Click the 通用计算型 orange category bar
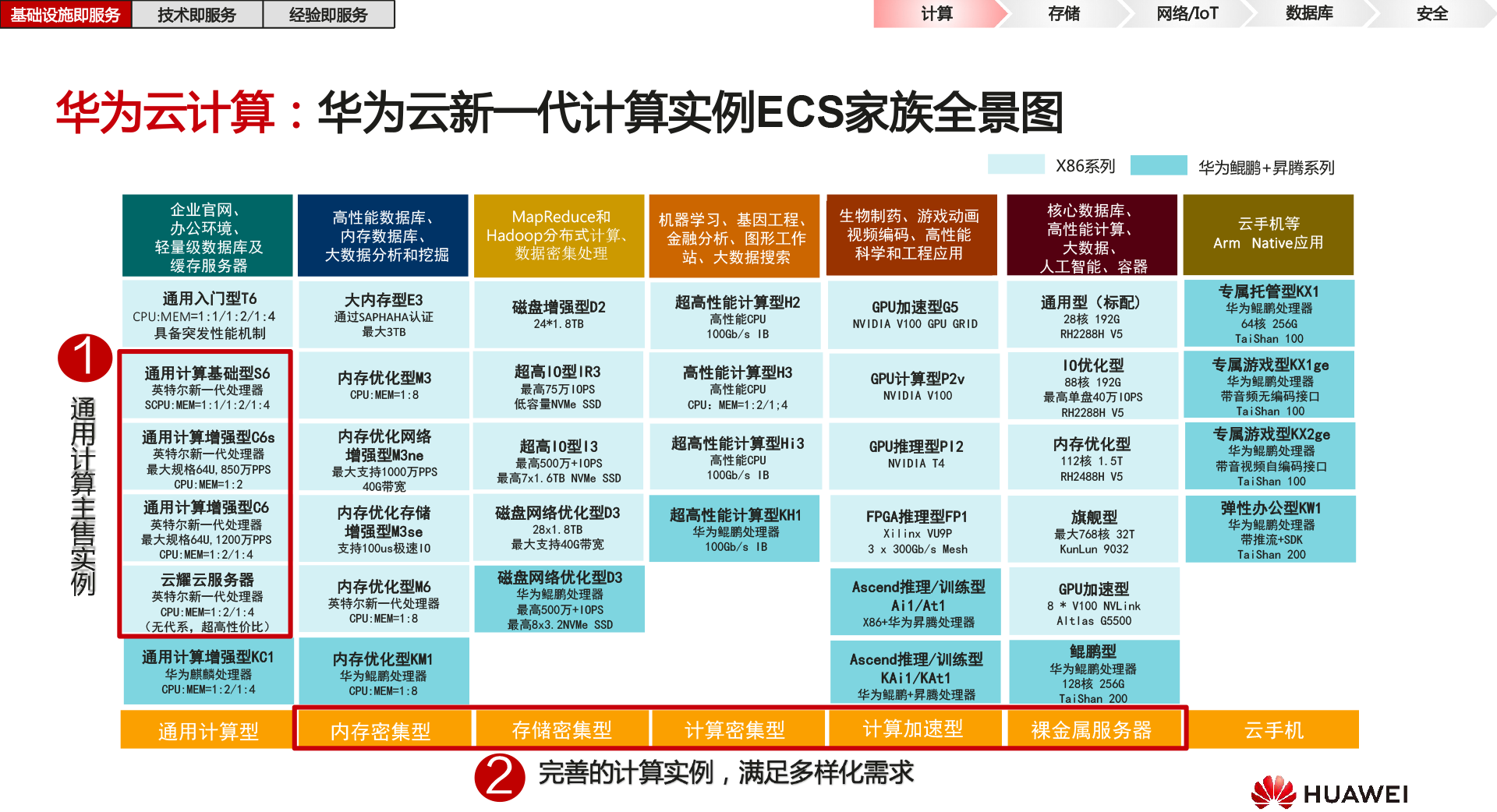The image size is (1497, 812). pyautogui.click(x=207, y=730)
